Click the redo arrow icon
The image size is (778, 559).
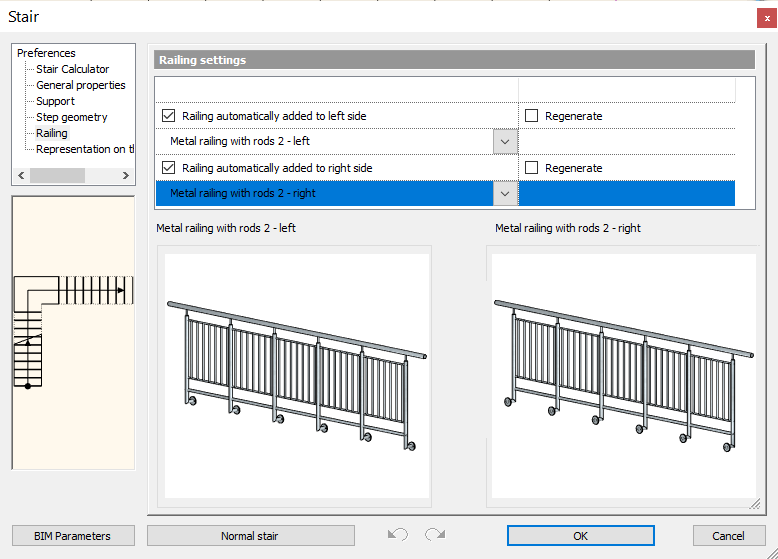click(435, 535)
